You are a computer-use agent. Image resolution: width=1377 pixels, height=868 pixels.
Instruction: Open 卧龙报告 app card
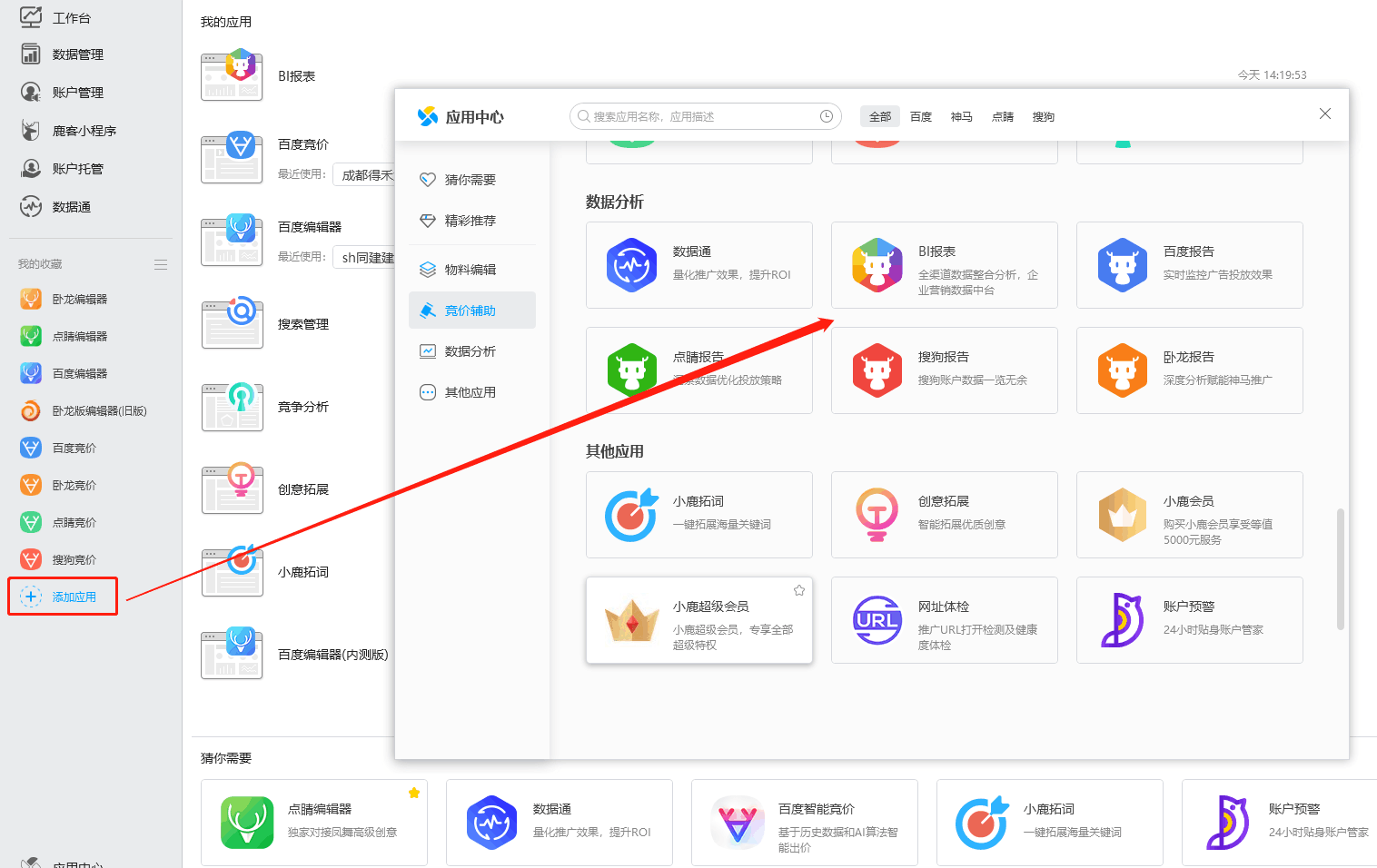point(1190,370)
